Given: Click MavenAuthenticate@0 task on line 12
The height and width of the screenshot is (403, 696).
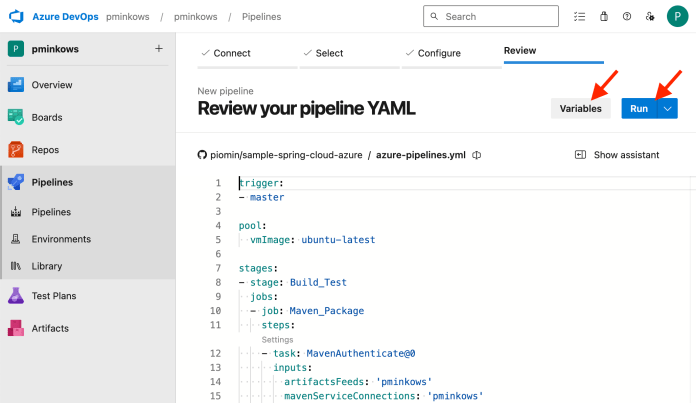Looking at the screenshot, I should (361, 353).
